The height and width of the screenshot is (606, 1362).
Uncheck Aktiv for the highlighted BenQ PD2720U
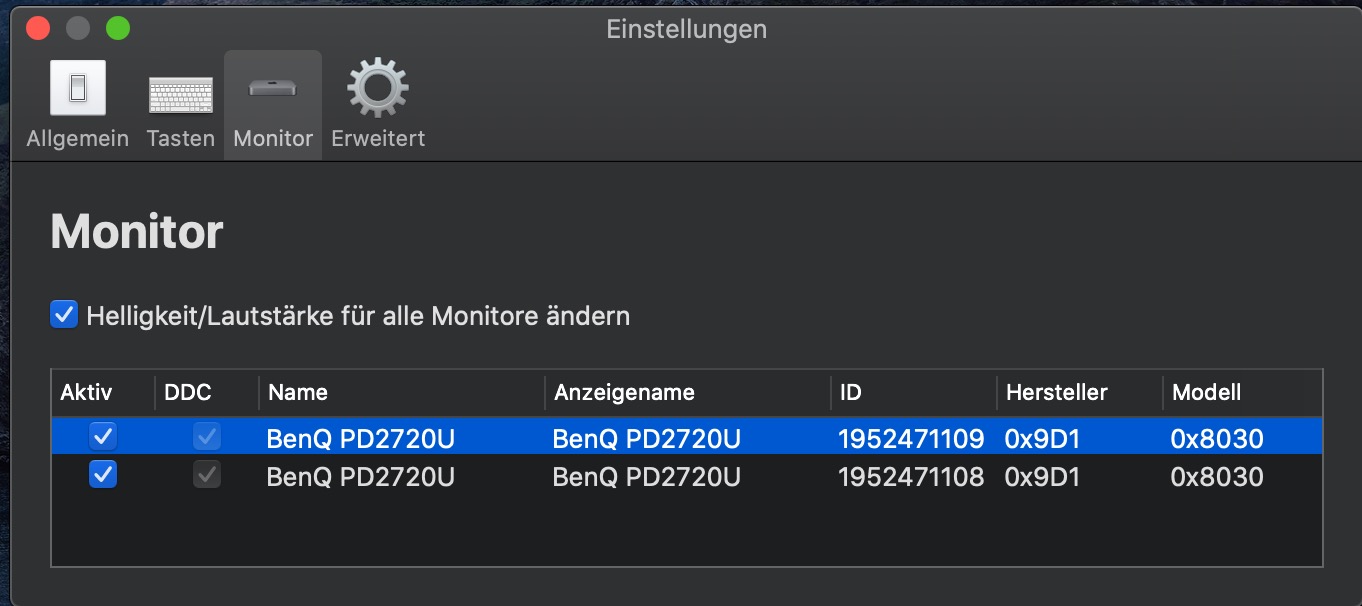coord(103,436)
